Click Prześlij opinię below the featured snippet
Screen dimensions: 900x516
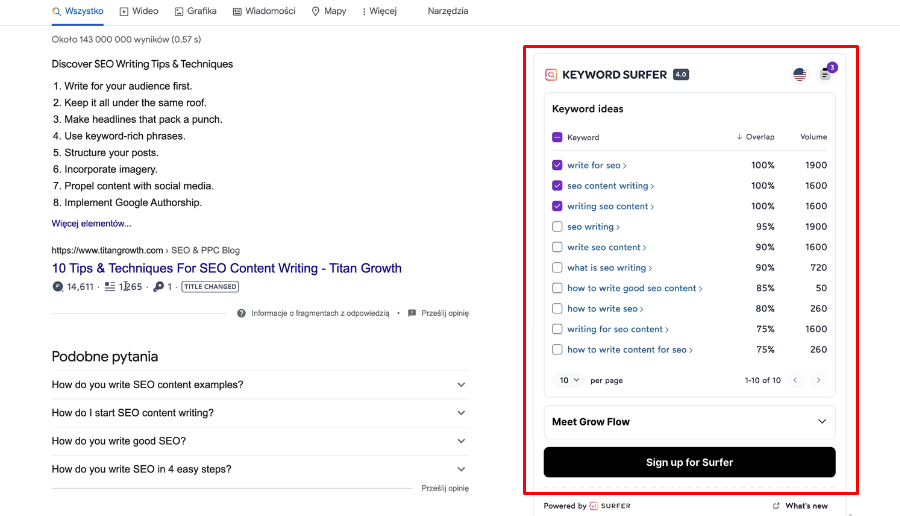point(445,313)
